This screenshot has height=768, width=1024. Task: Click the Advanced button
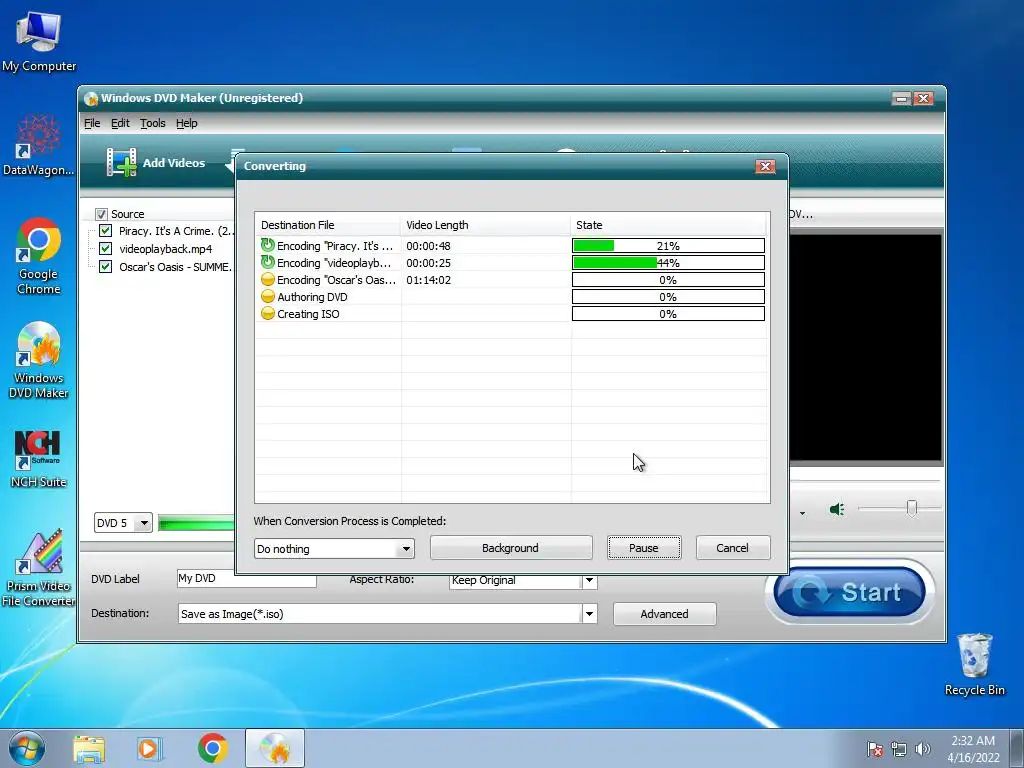tap(664, 614)
